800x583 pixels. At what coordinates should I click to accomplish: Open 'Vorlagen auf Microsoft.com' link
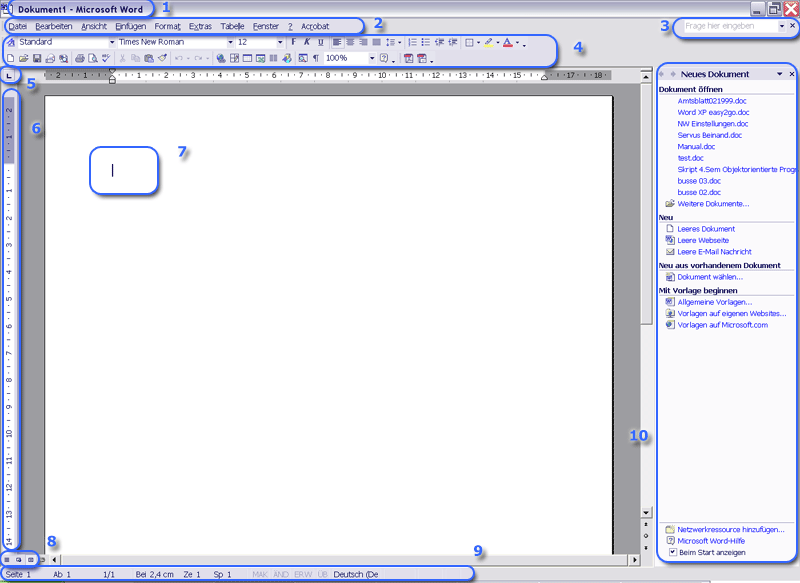pyautogui.click(x=722, y=325)
